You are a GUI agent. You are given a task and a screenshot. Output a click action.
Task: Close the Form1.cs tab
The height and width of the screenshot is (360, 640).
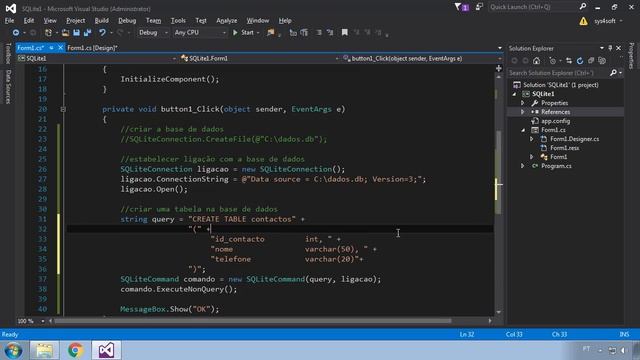tap(60, 48)
